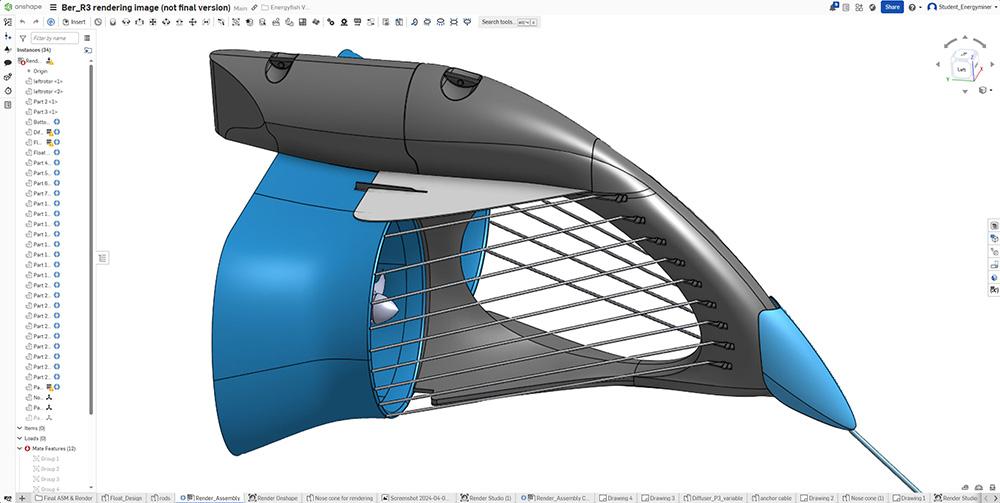Switch to Final ASM & Render tab

(63, 498)
